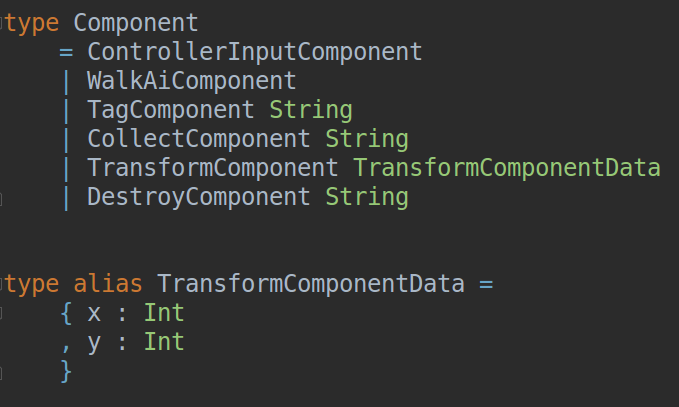Click String type after CollectComponent
Viewport: 679px width, 407px height.
(367, 139)
